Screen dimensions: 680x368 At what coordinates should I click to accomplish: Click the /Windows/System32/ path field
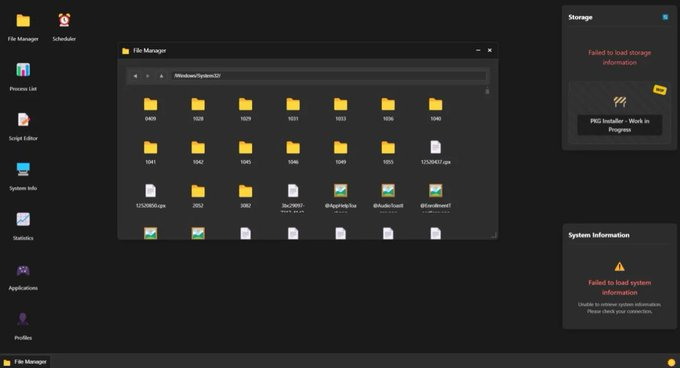tap(328, 76)
